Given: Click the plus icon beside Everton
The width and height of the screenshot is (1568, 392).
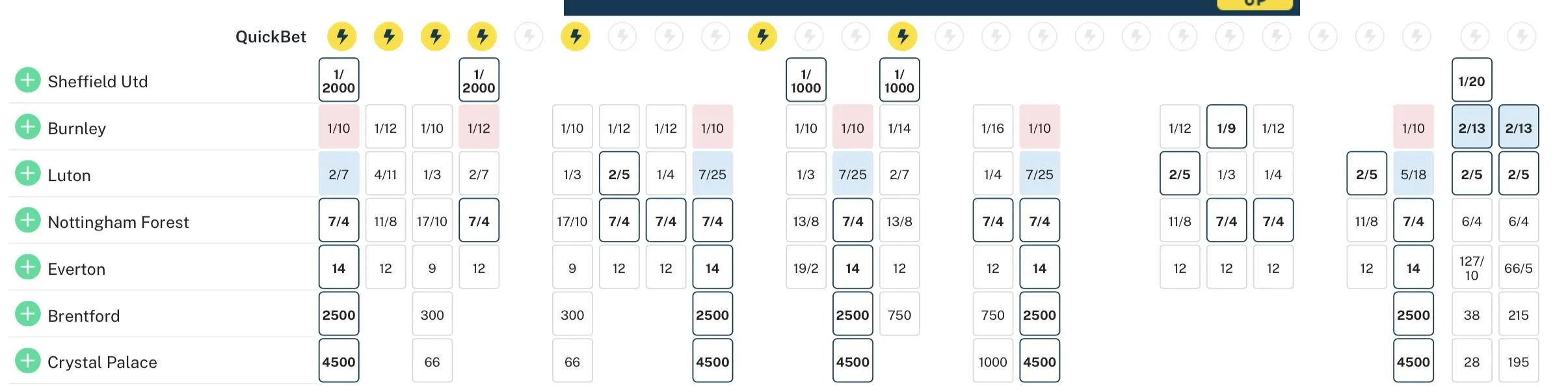Looking at the screenshot, I should (x=27, y=268).
